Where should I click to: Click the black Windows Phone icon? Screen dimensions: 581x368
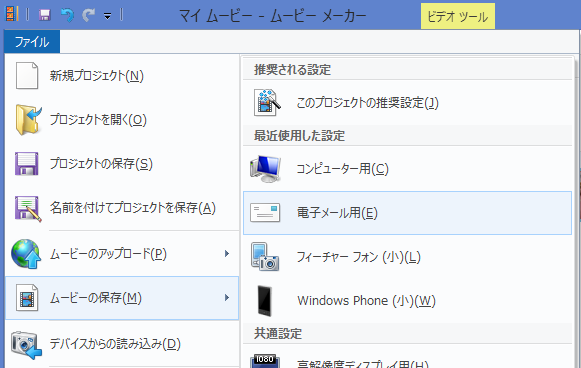pyautogui.click(x=265, y=301)
